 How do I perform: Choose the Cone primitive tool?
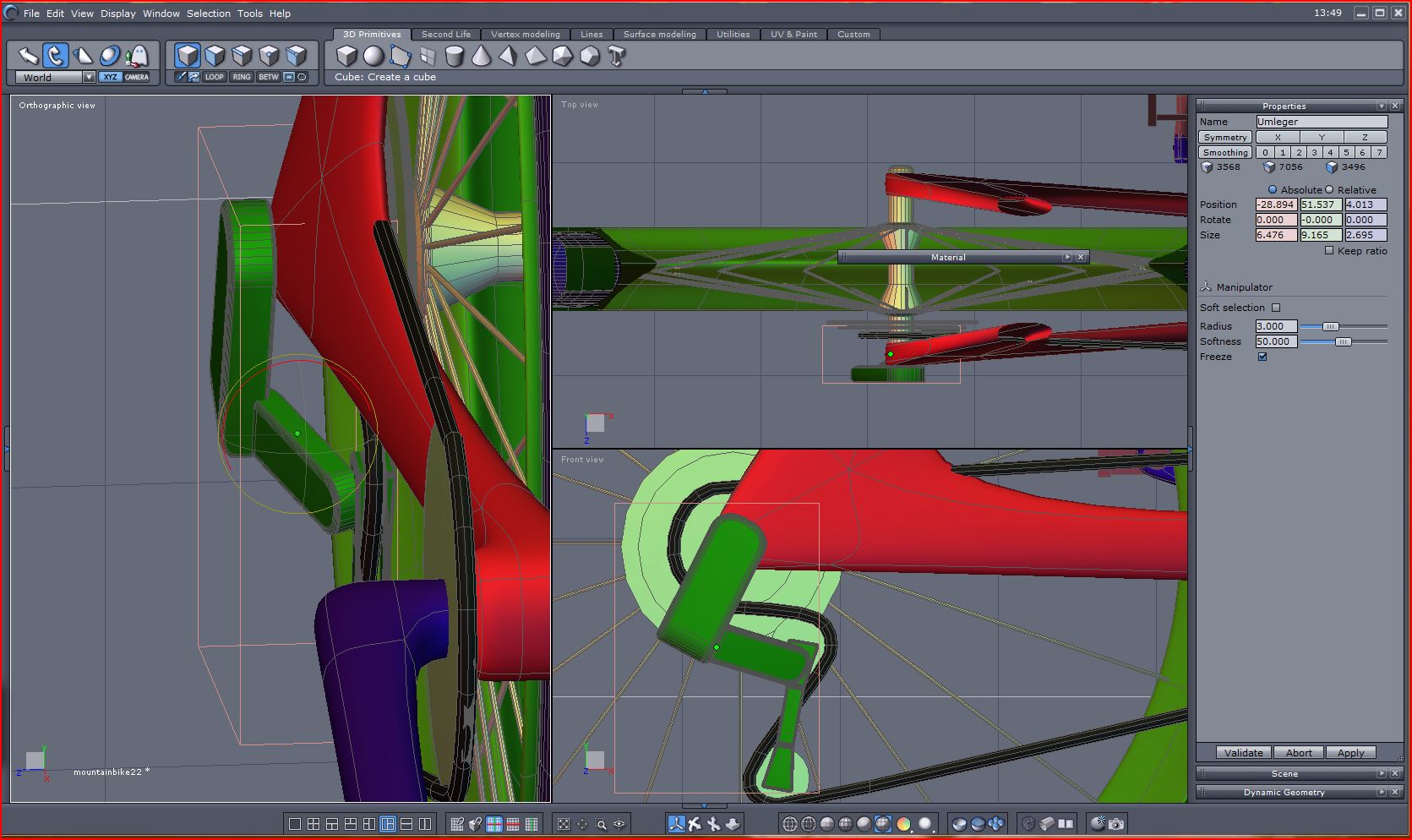482,56
